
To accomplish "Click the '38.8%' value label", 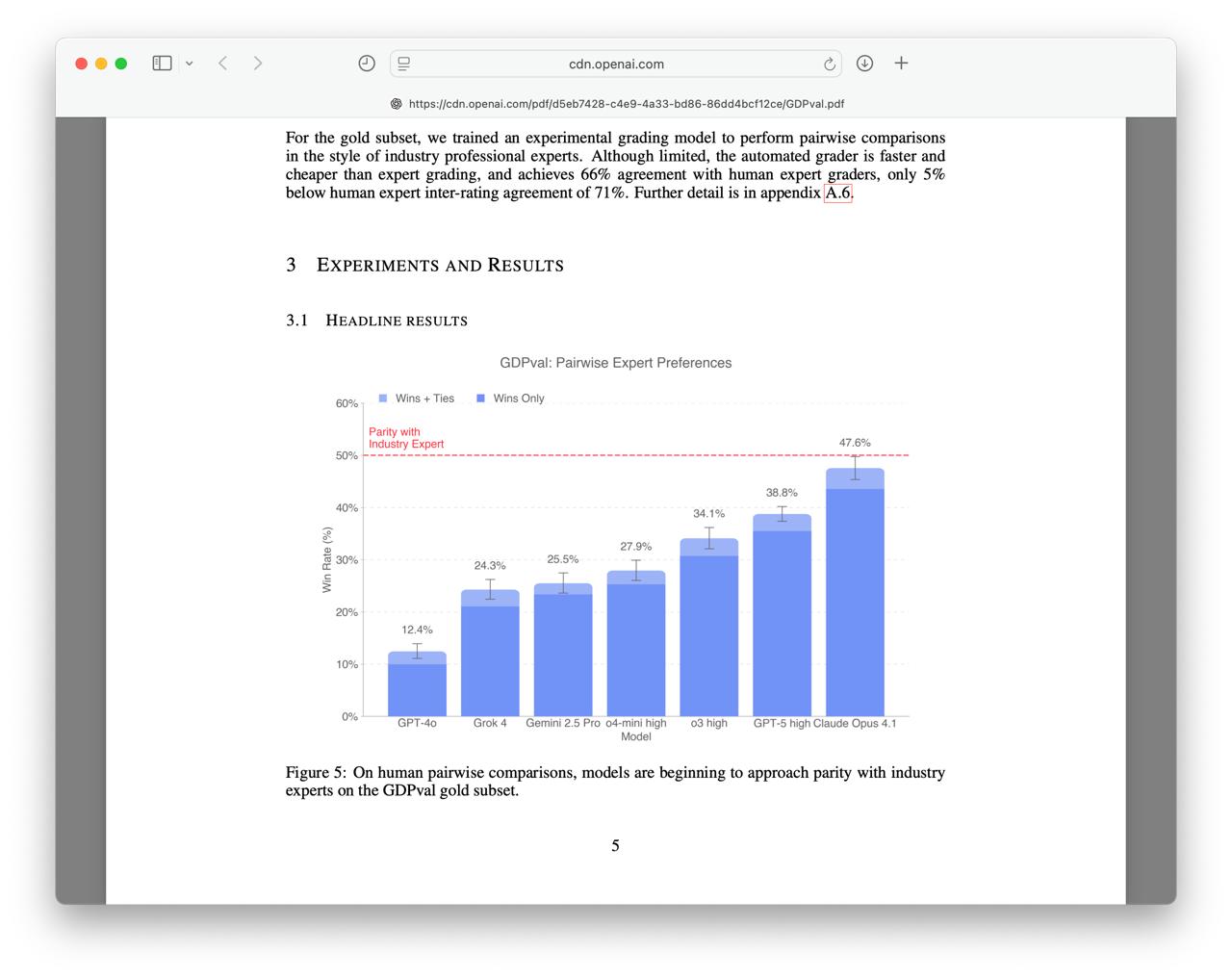I will pyautogui.click(x=782, y=493).
